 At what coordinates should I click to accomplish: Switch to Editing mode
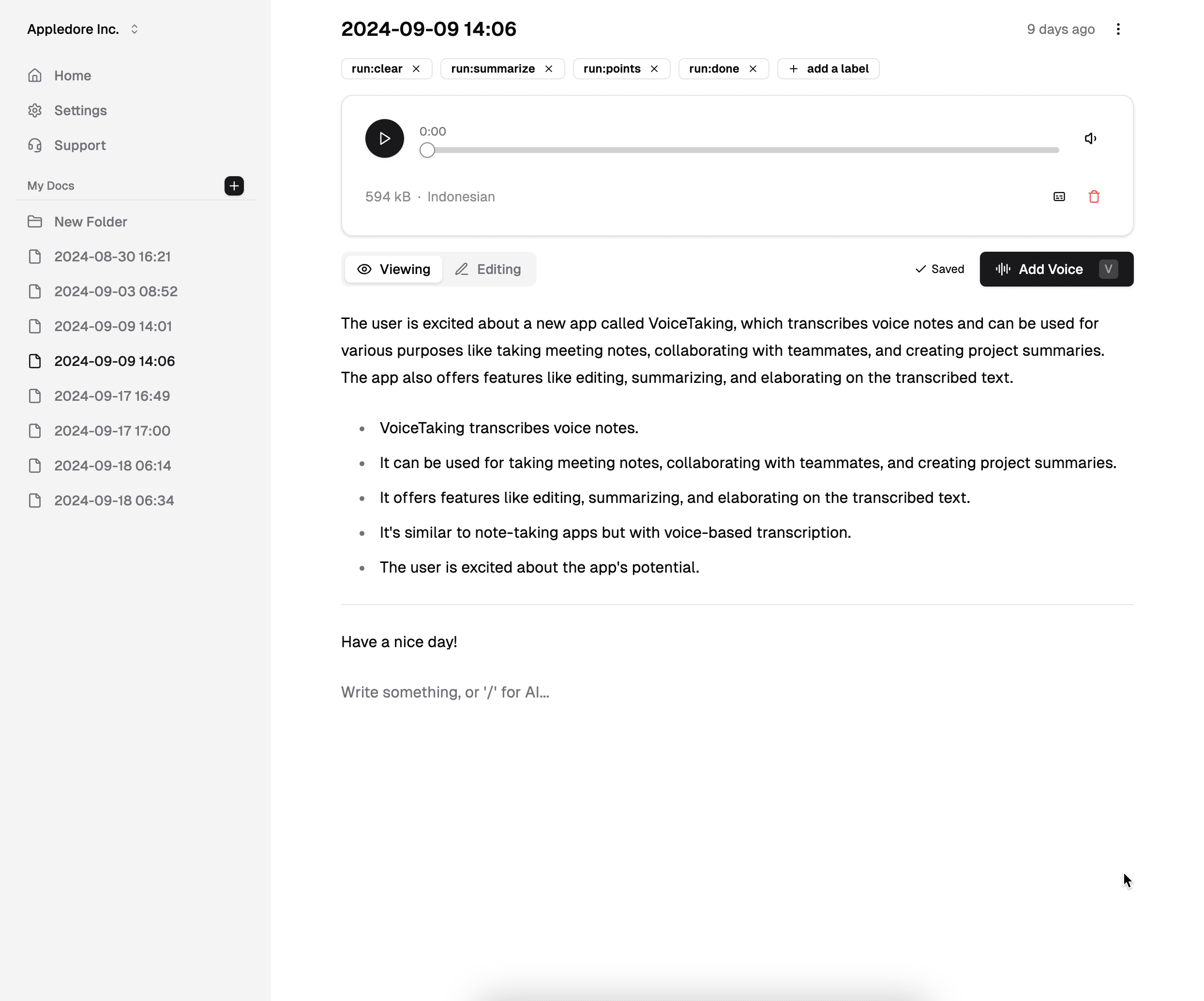click(488, 269)
